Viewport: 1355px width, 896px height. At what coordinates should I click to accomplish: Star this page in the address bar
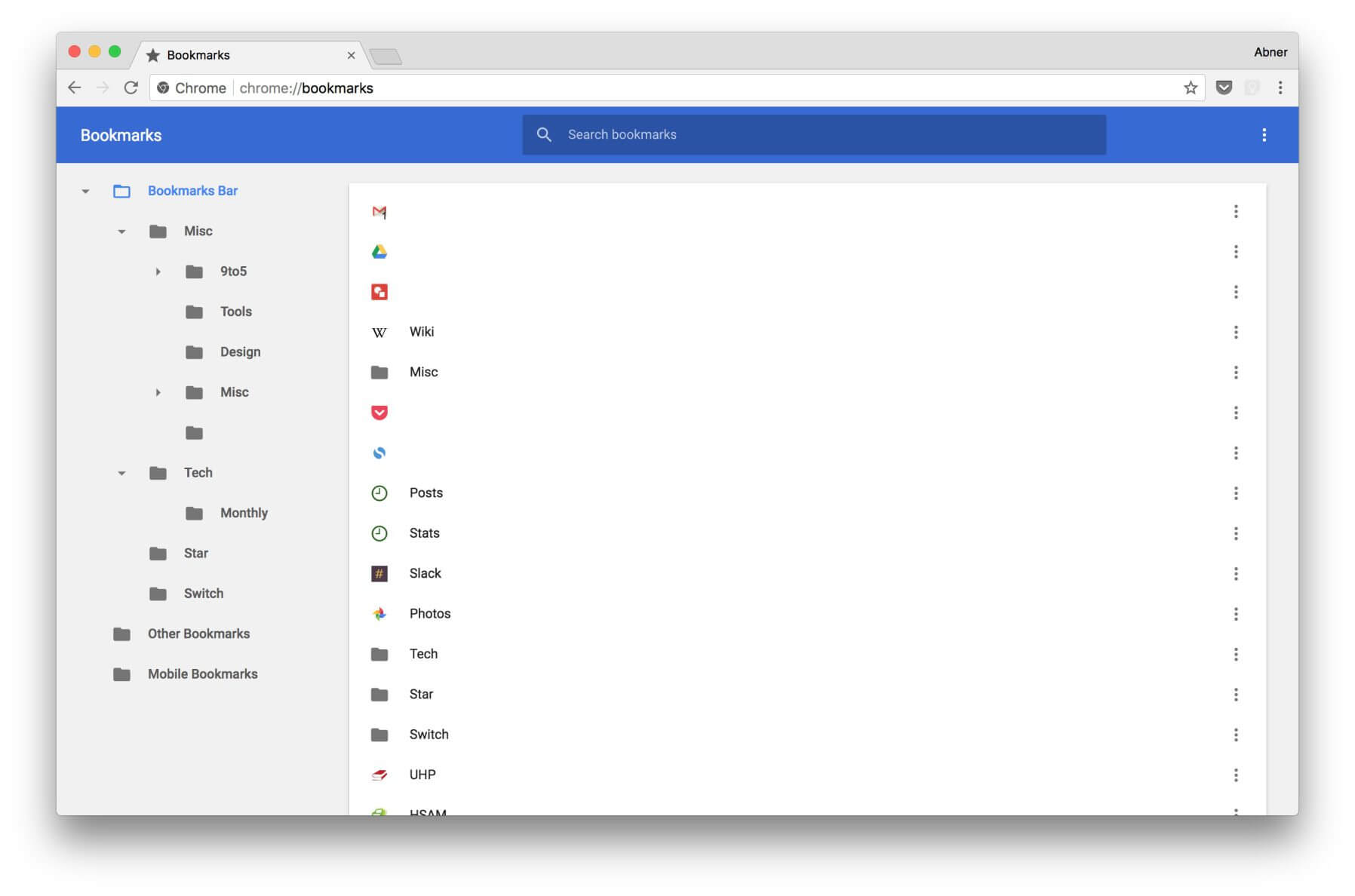(x=1190, y=88)
